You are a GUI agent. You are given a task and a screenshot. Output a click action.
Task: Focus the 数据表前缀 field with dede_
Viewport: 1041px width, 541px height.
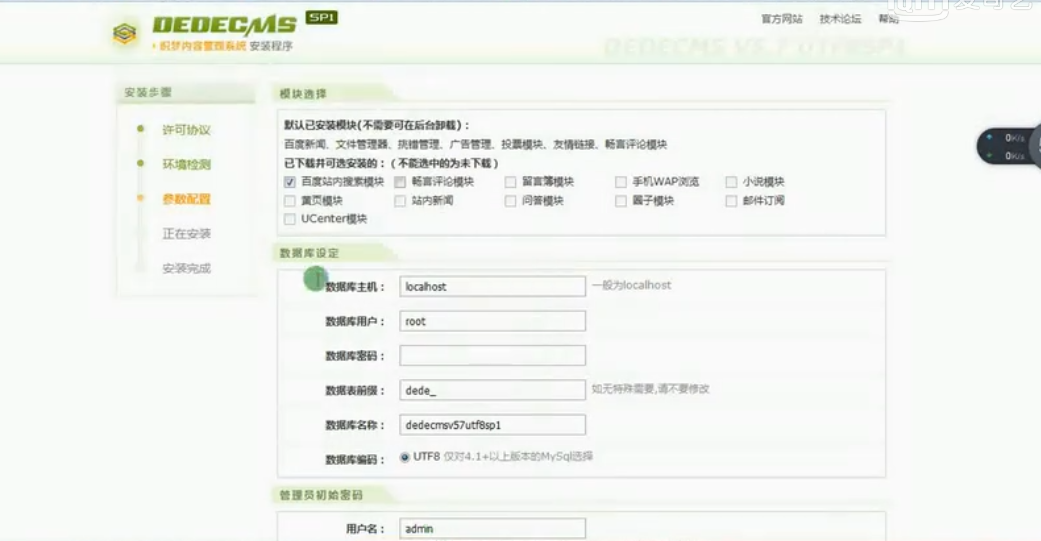pyautogui.click(x=492, y=390)
